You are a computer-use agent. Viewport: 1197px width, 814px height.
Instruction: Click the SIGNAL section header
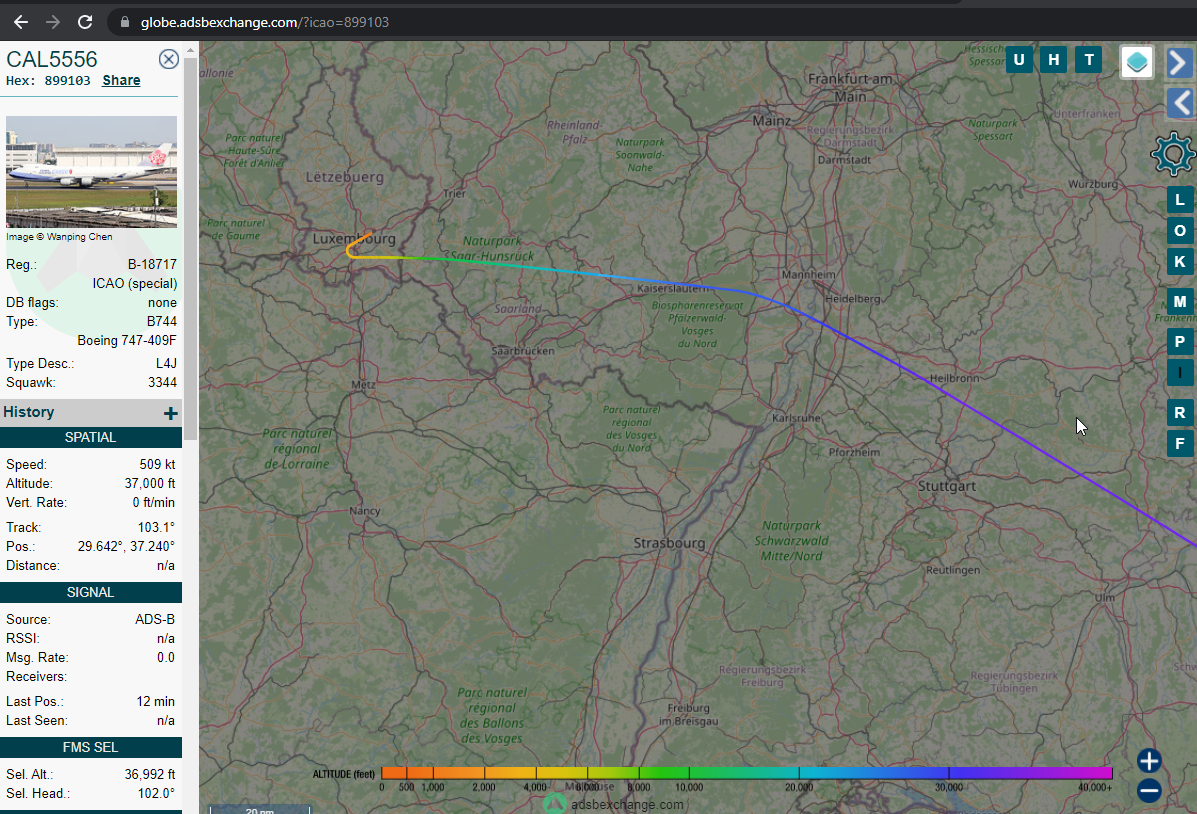coord(91,593)
